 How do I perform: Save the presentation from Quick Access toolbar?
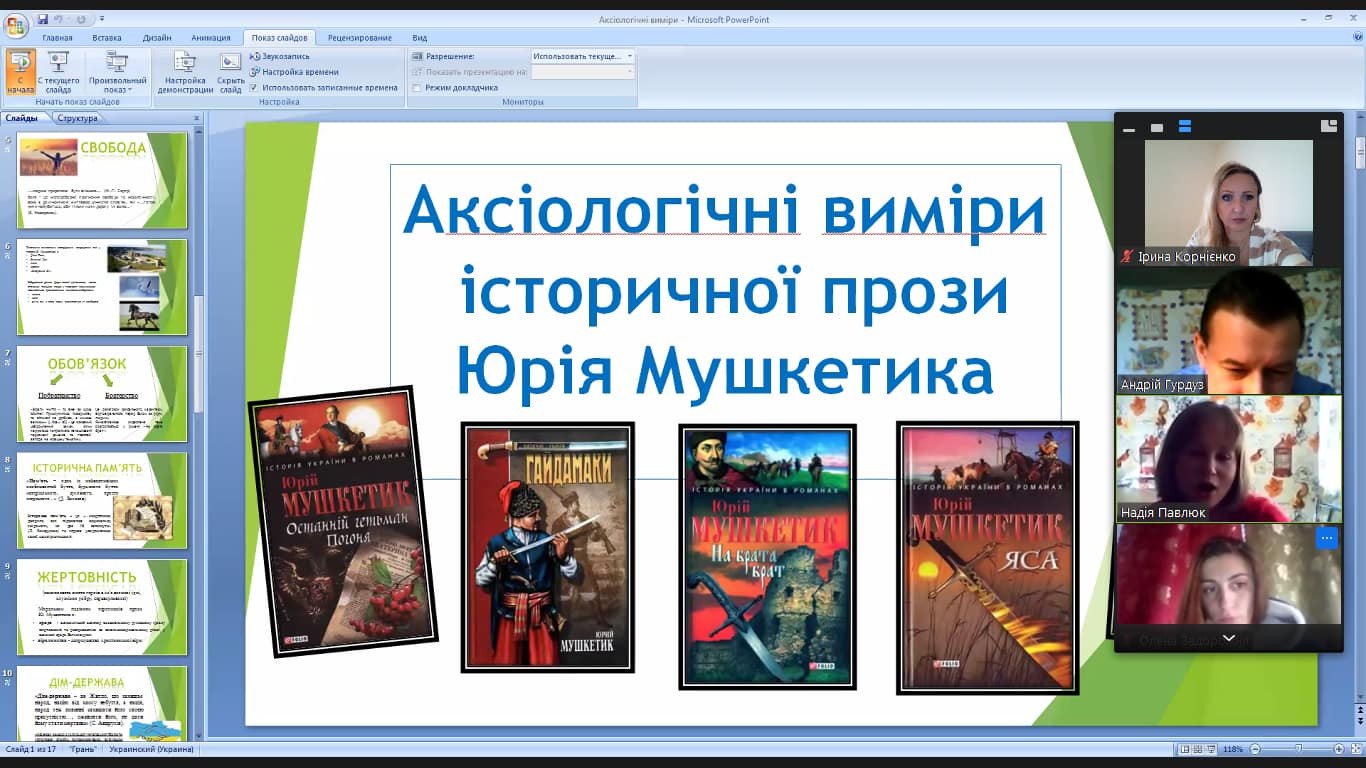click(43, 19)
